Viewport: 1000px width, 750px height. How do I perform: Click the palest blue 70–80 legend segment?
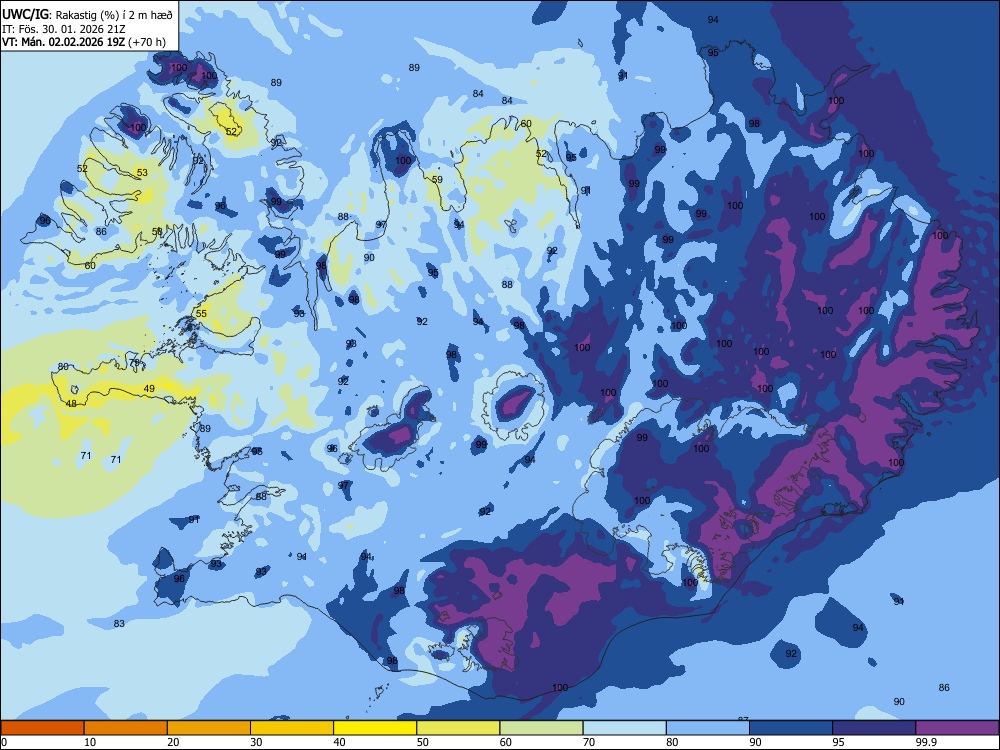[624, 728]
